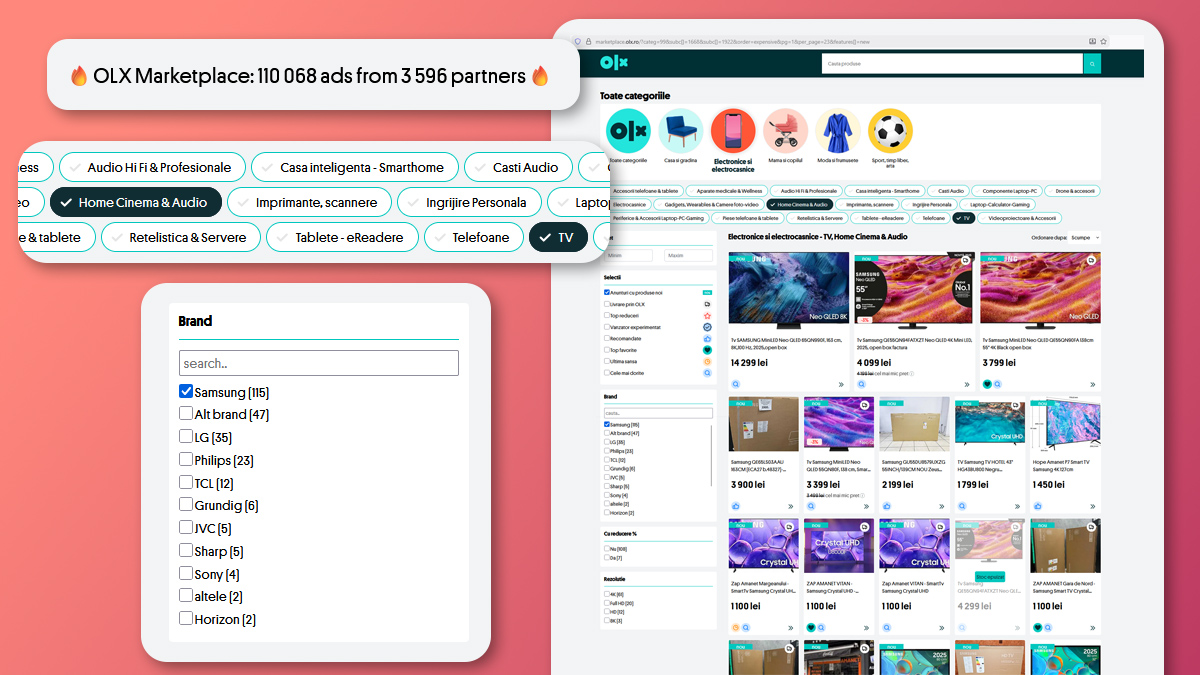Click clock icon on Zap Amanet Margeanului card
The image size is (1200, 675).
pos(736,627)
